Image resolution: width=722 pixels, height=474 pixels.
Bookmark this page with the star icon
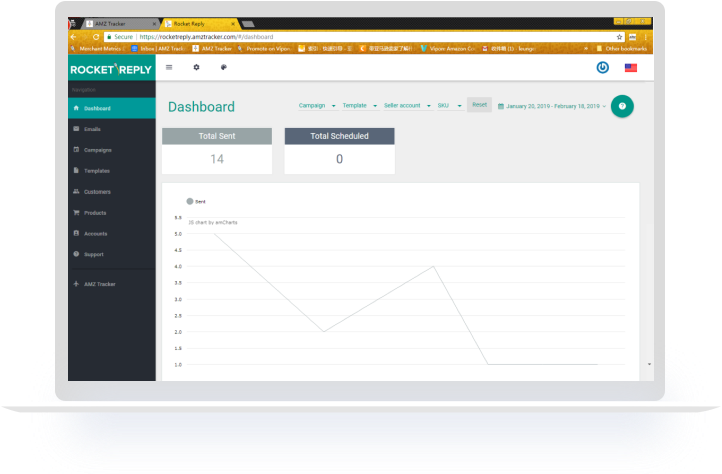point(620,36)
